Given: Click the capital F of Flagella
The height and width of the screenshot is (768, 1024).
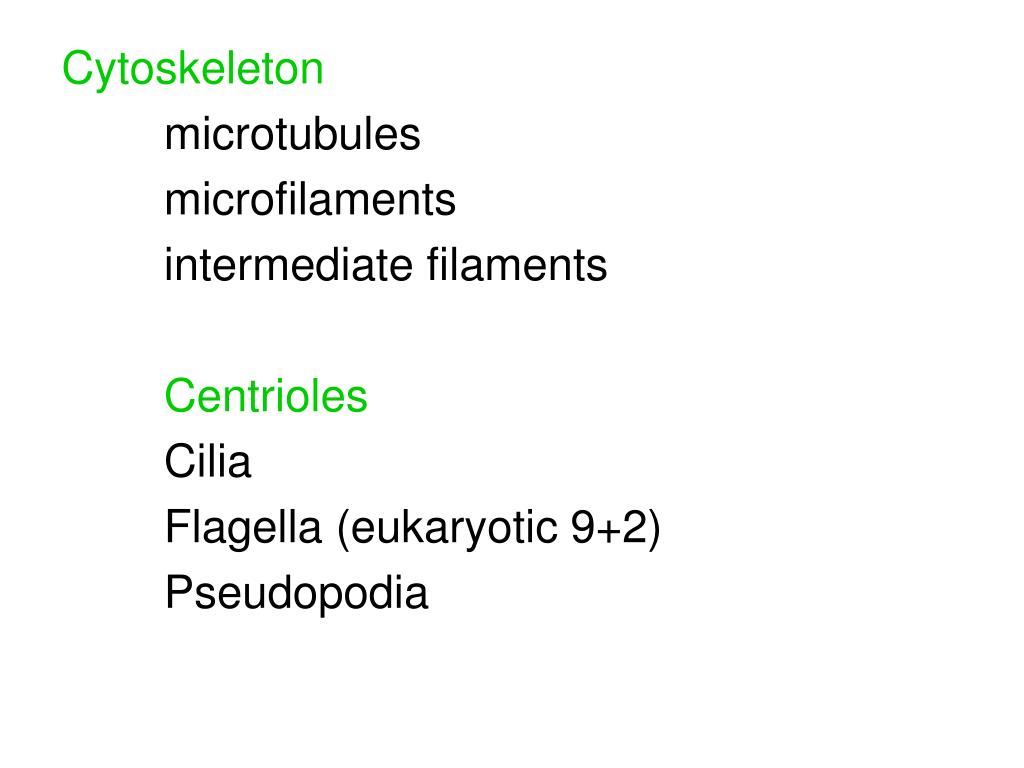Looking at the screenshot, I should (177, 528).
